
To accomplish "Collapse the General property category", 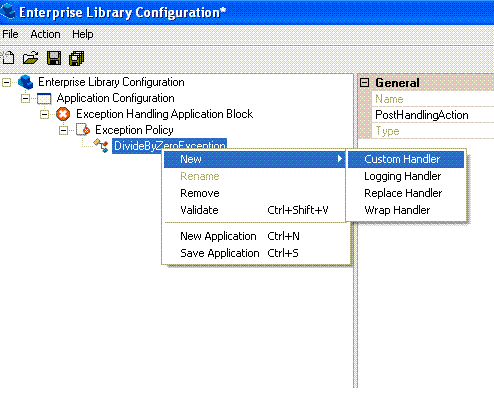I will (x=365, y=82).
